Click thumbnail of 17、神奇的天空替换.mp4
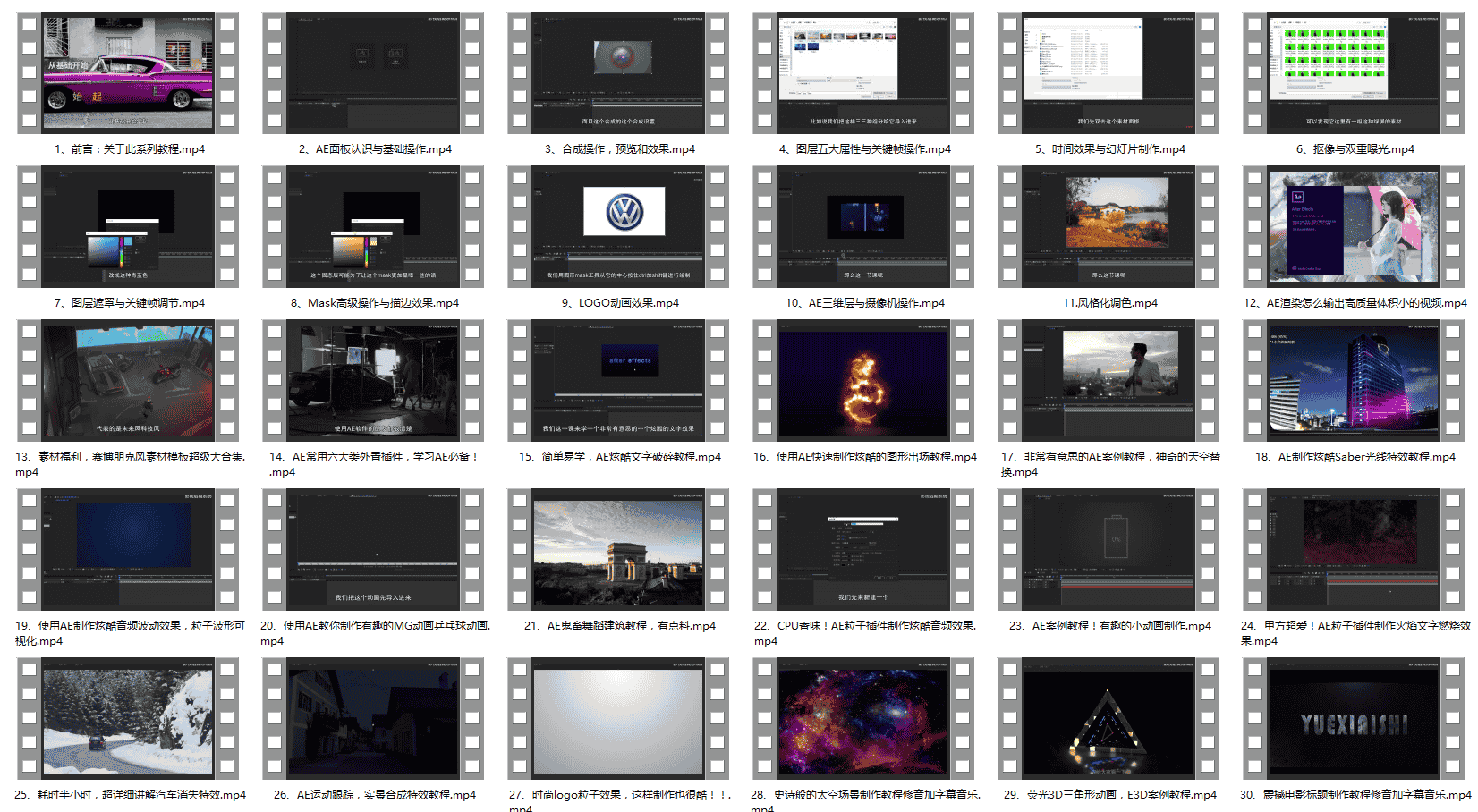1478x812 pixels. point(1108,381)
